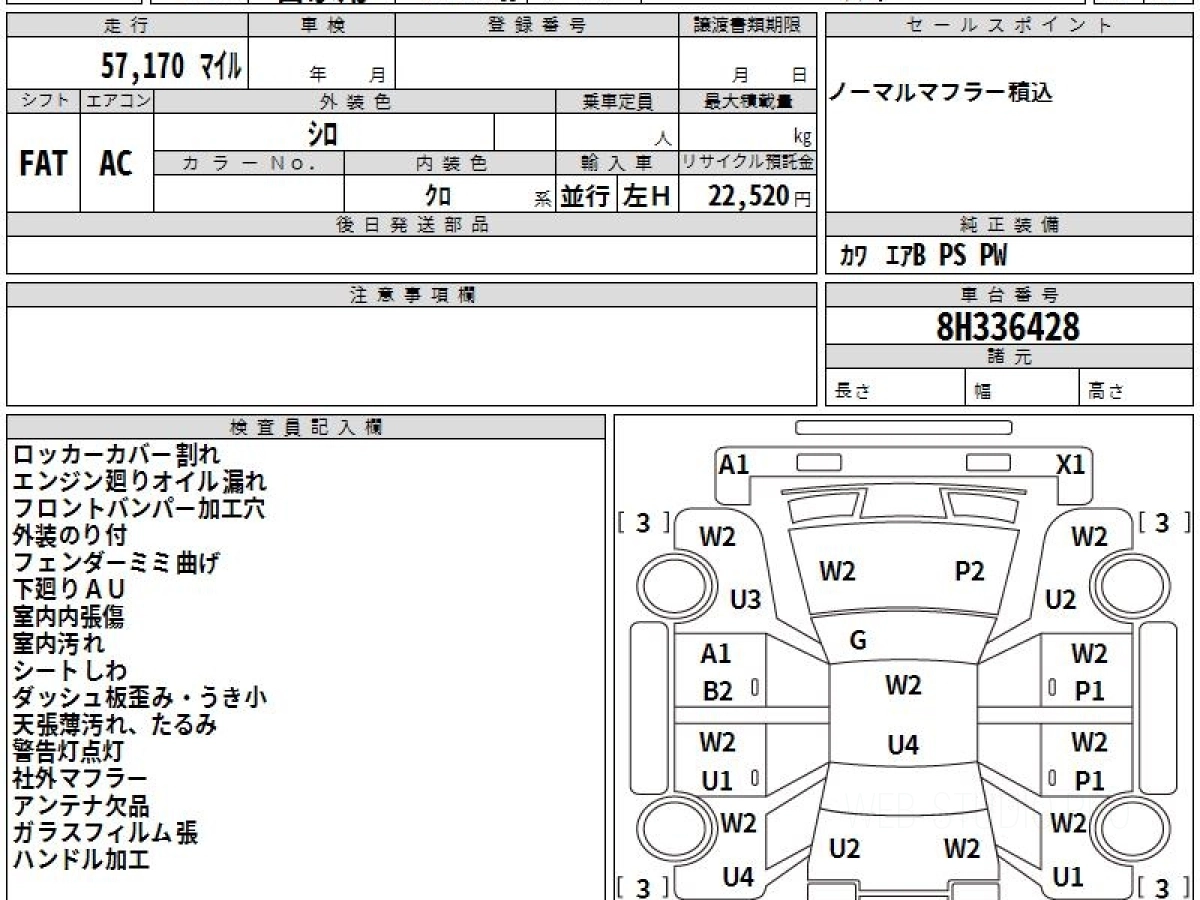This screenshot has height=900, width=1200.
Task: Select the note ダッシュ板歪み・うき小
Action: click(x=140, y=698)
